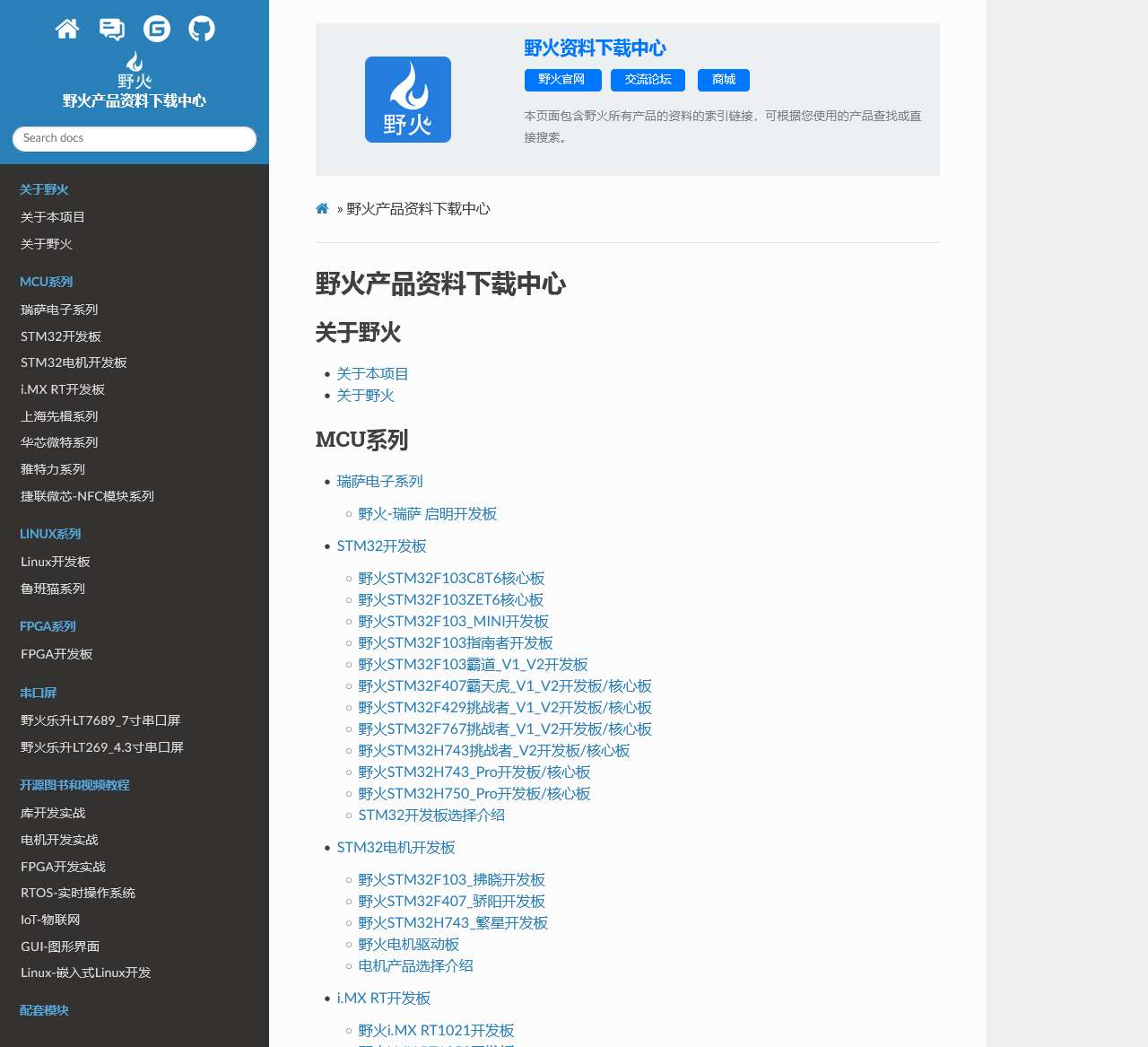Screen dimensions: 1148x1047
Task: Open 库开发实战 sidebar item
Action: tap(53, 813)
